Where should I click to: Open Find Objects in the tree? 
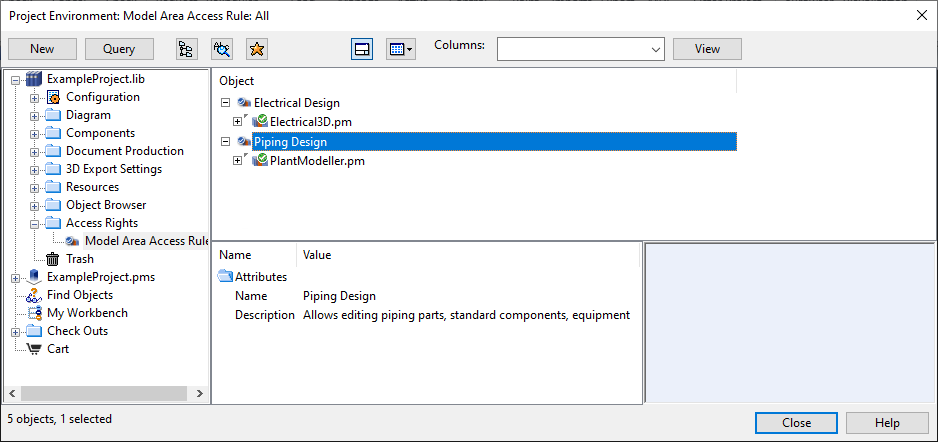(79, 295)
